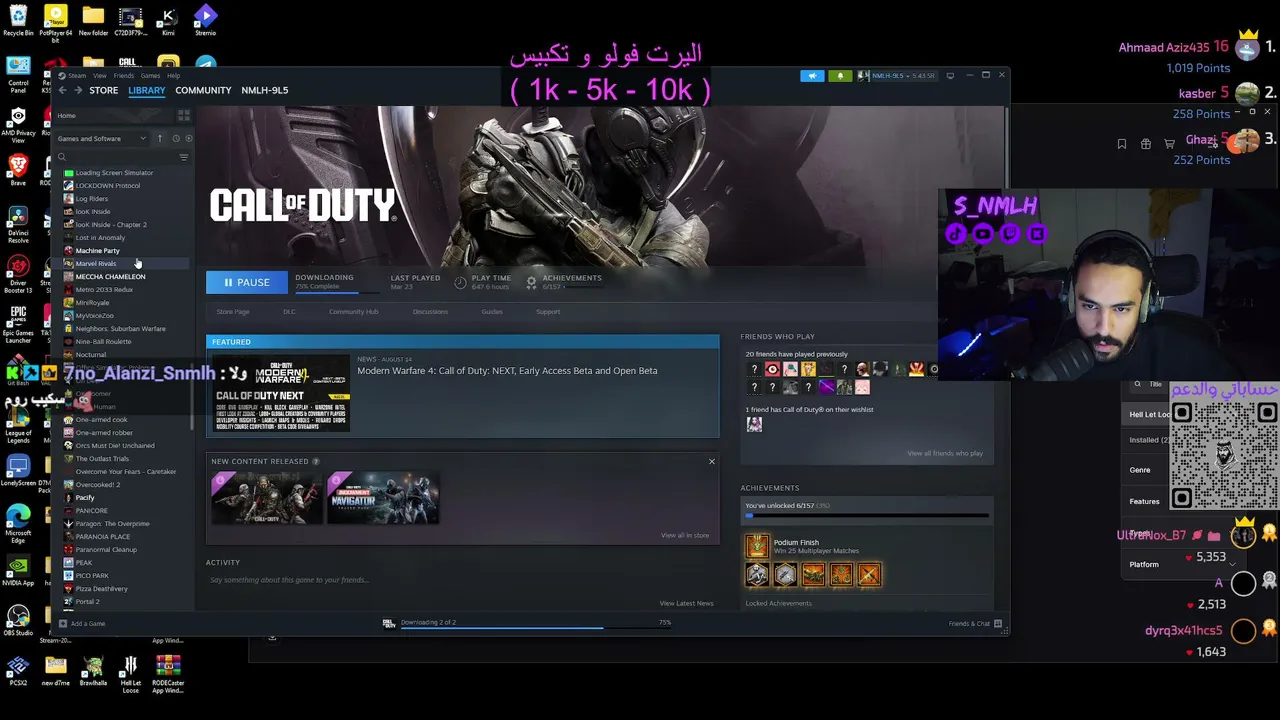Open Recycle Bin on desktop
The width and height of the screenshot is (1280, 720).
point(18,20)
